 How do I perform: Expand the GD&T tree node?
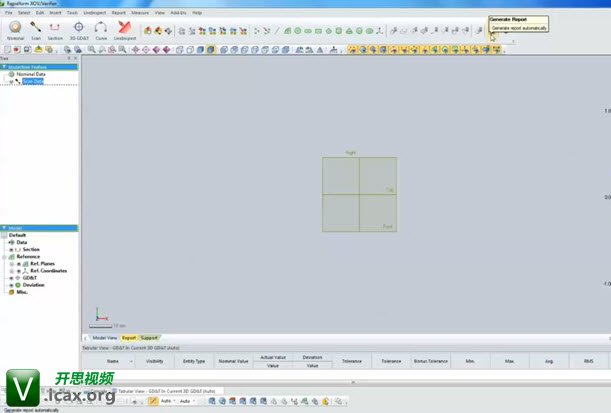(11, 278)
